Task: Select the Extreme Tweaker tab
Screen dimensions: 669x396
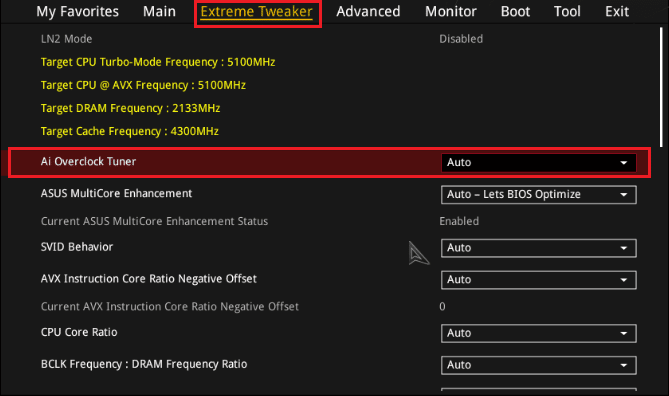Action: pos(256,12)
